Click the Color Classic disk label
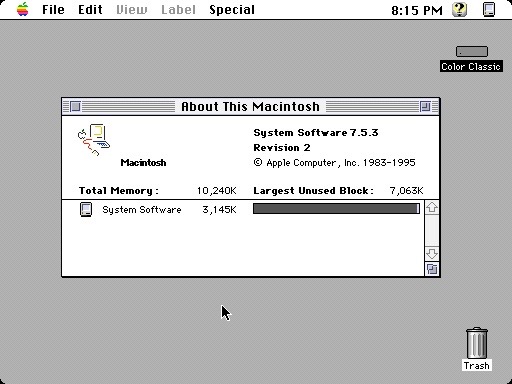 471,67
